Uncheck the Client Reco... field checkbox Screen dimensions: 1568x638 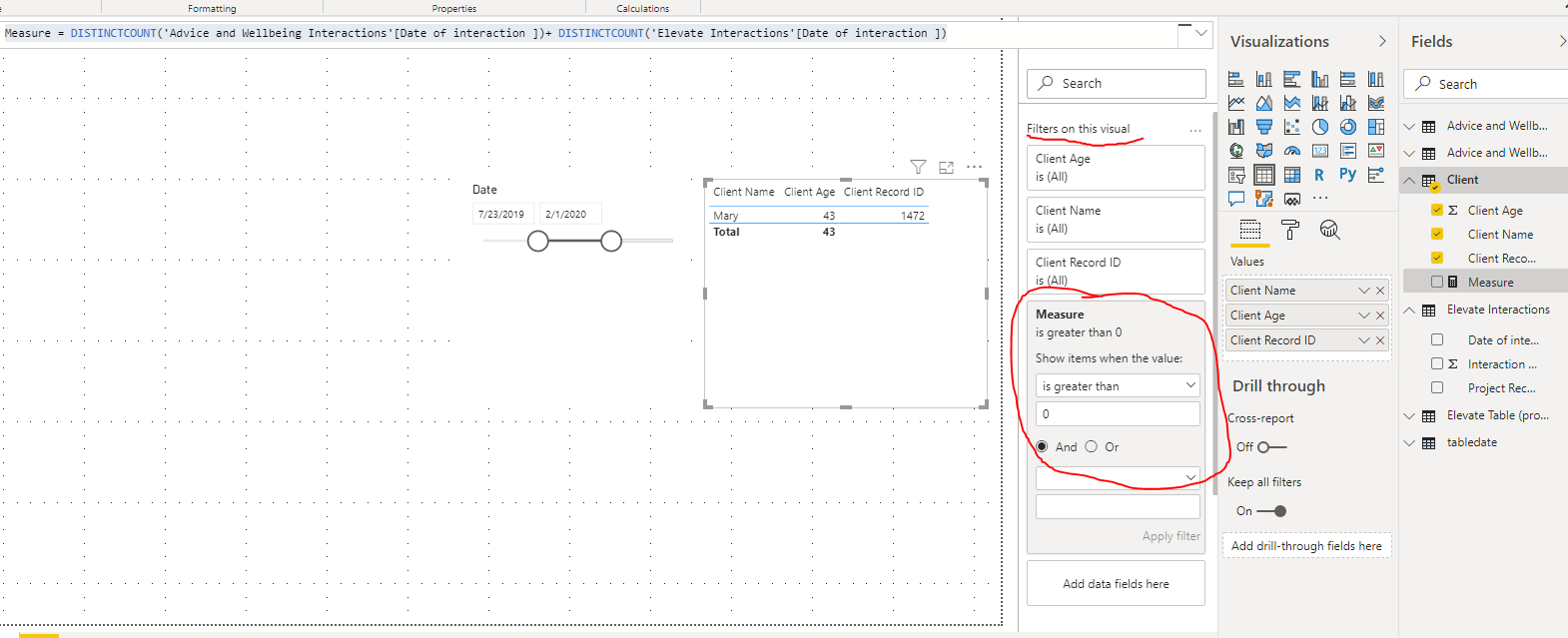pos(1437,258)
